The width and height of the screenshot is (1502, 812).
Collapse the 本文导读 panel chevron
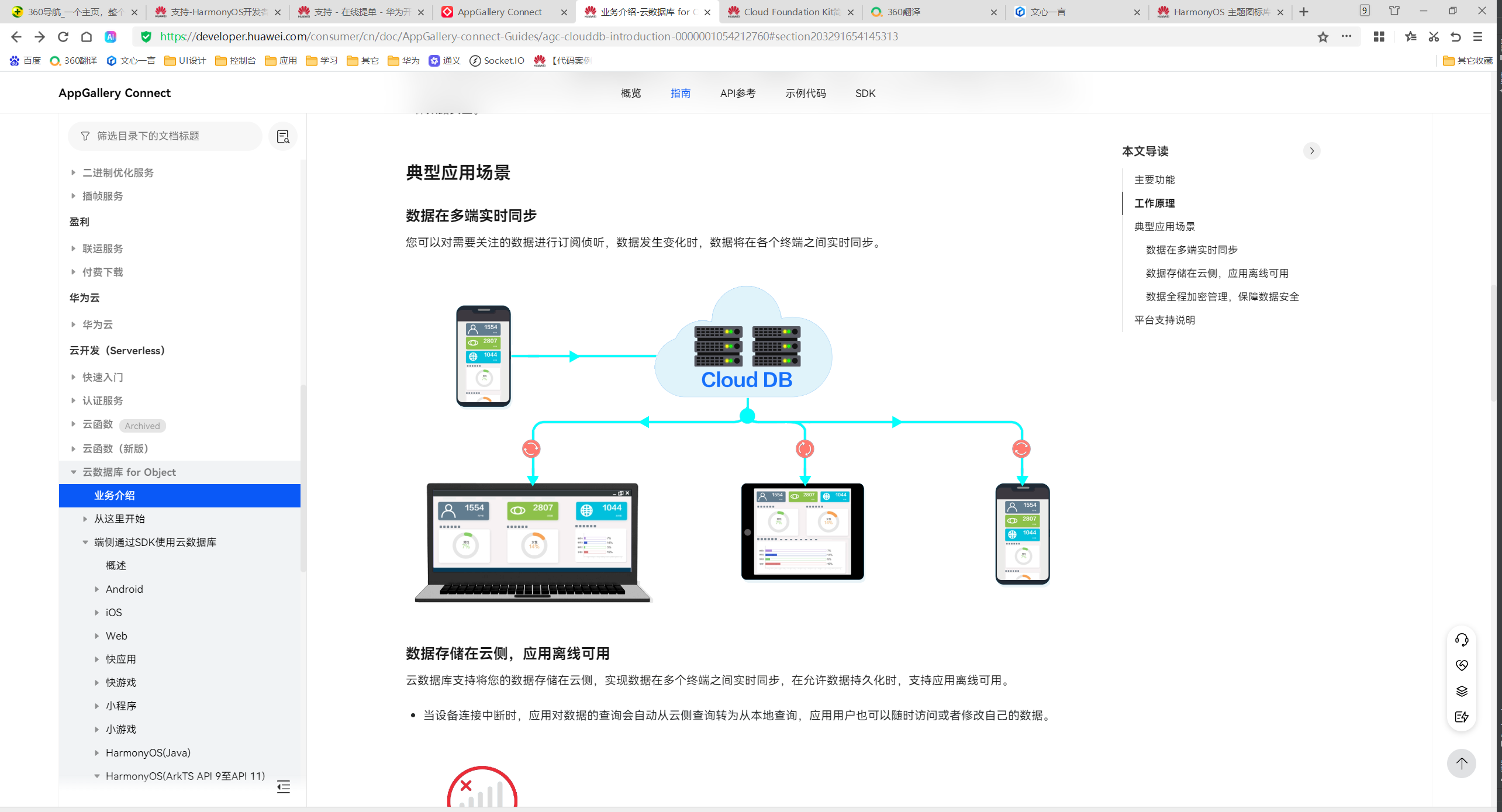[x=1312, y=151]
